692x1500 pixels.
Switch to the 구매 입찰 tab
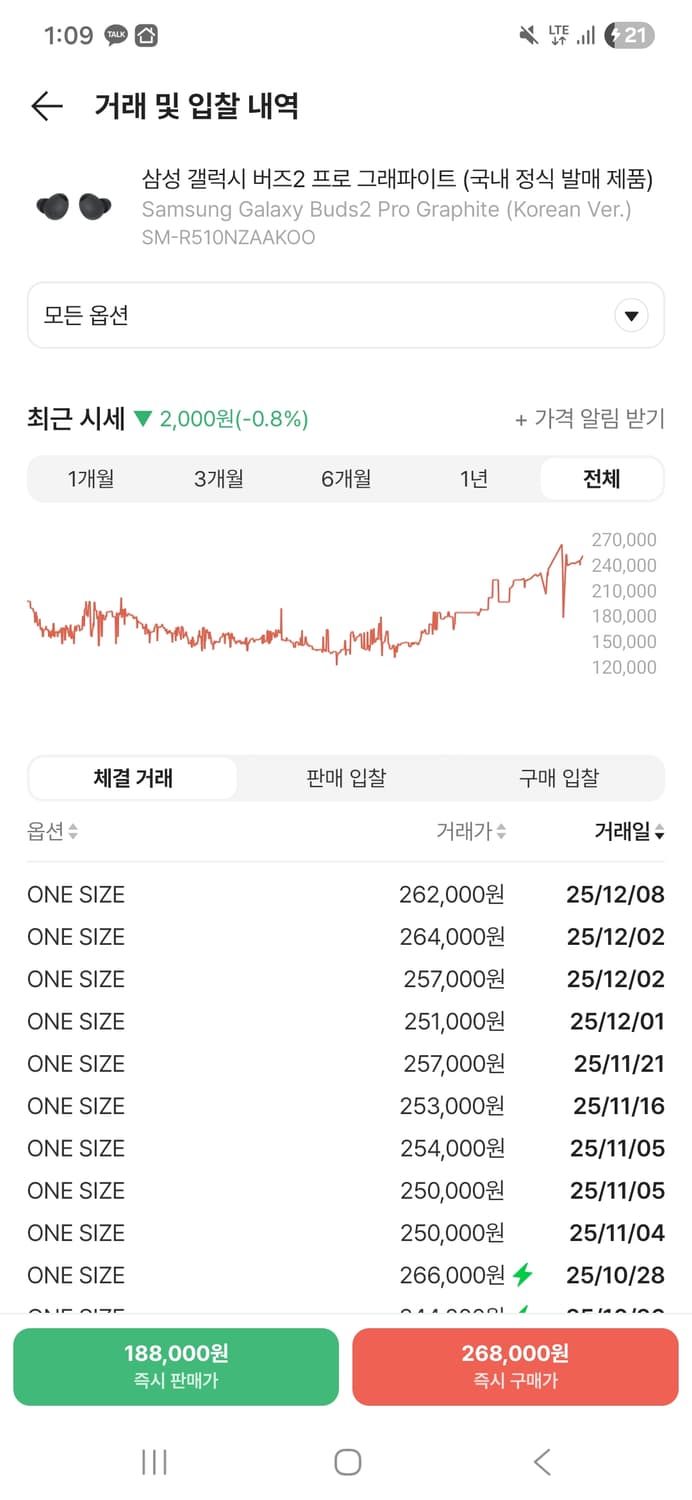pyautogui.click(x=559, y=778)
